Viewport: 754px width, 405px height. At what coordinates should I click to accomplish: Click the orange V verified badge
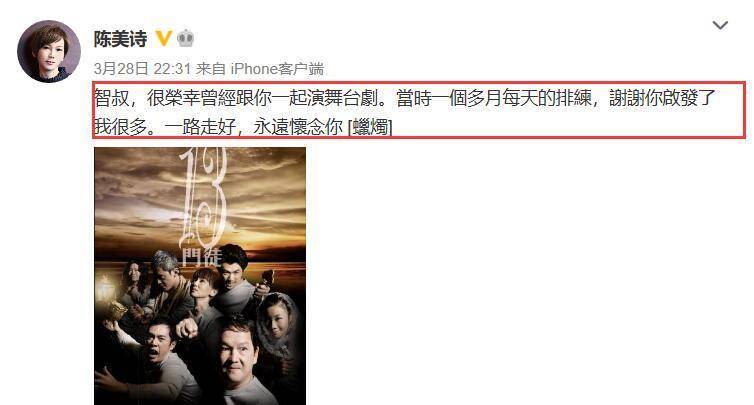pos(163,38)
